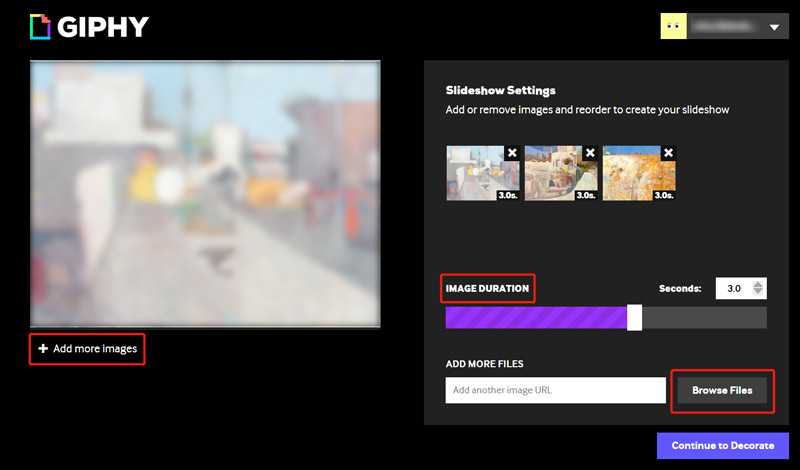
Task: Click the plus icon beside Add more images
Action: (x=43, y=349)
